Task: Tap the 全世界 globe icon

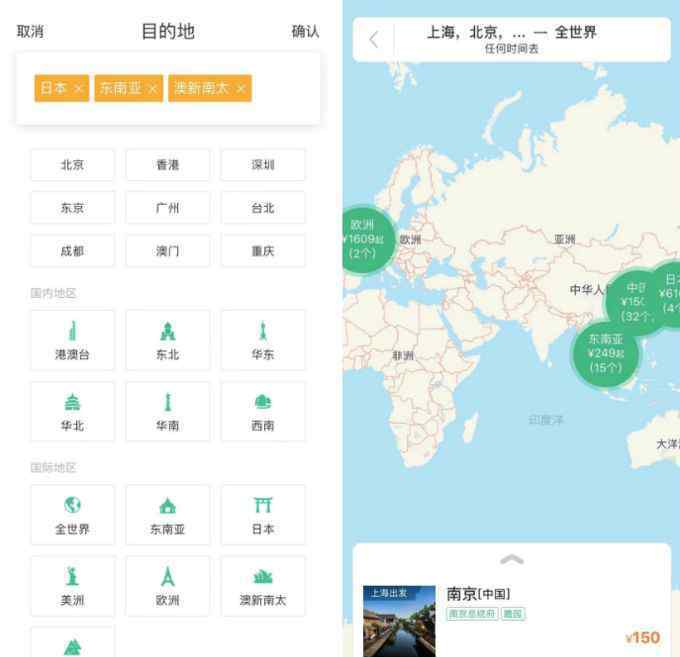Action: click(72, 506)
